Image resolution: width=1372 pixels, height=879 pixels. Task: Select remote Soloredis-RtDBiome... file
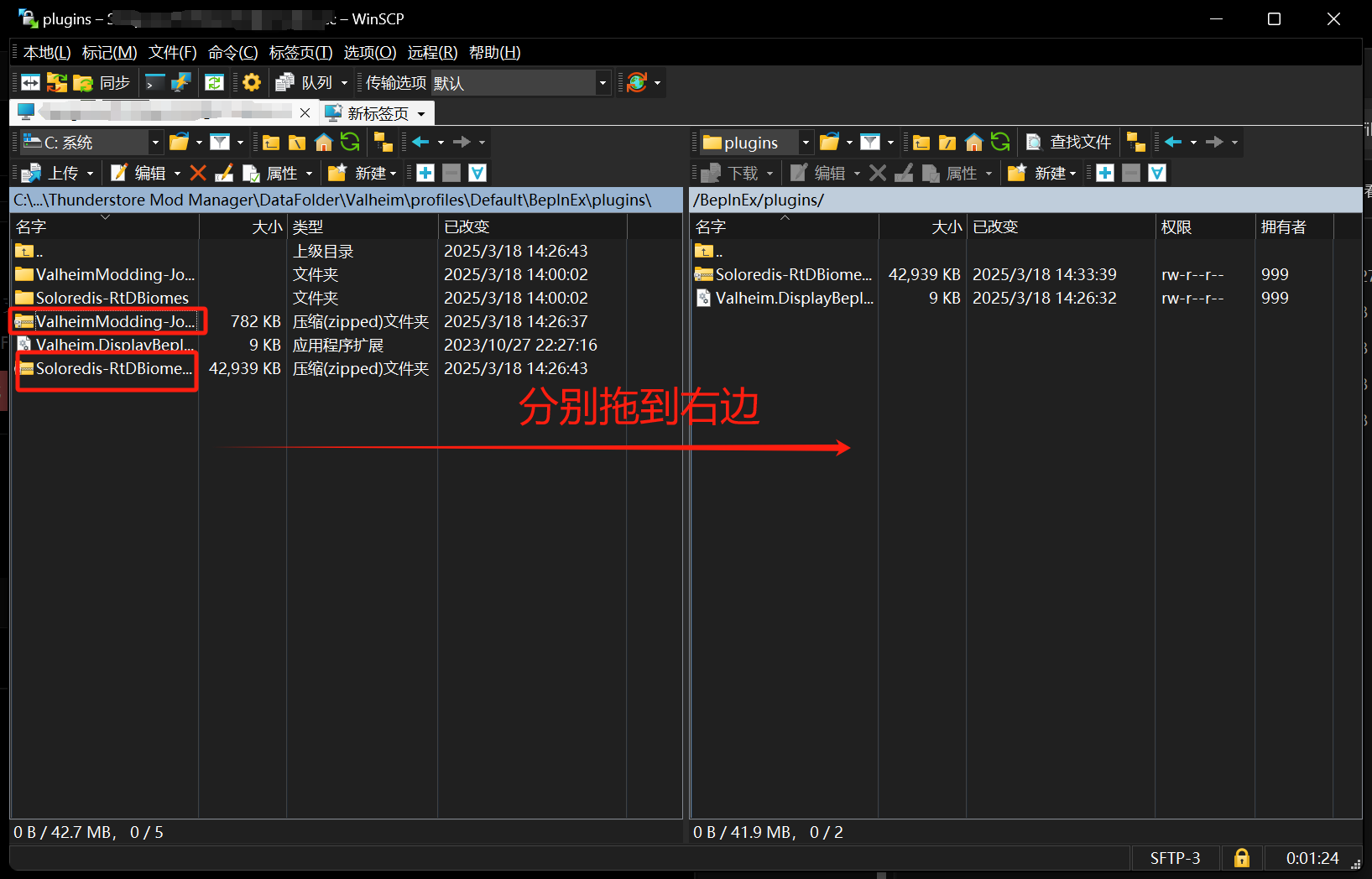(784, 274)
